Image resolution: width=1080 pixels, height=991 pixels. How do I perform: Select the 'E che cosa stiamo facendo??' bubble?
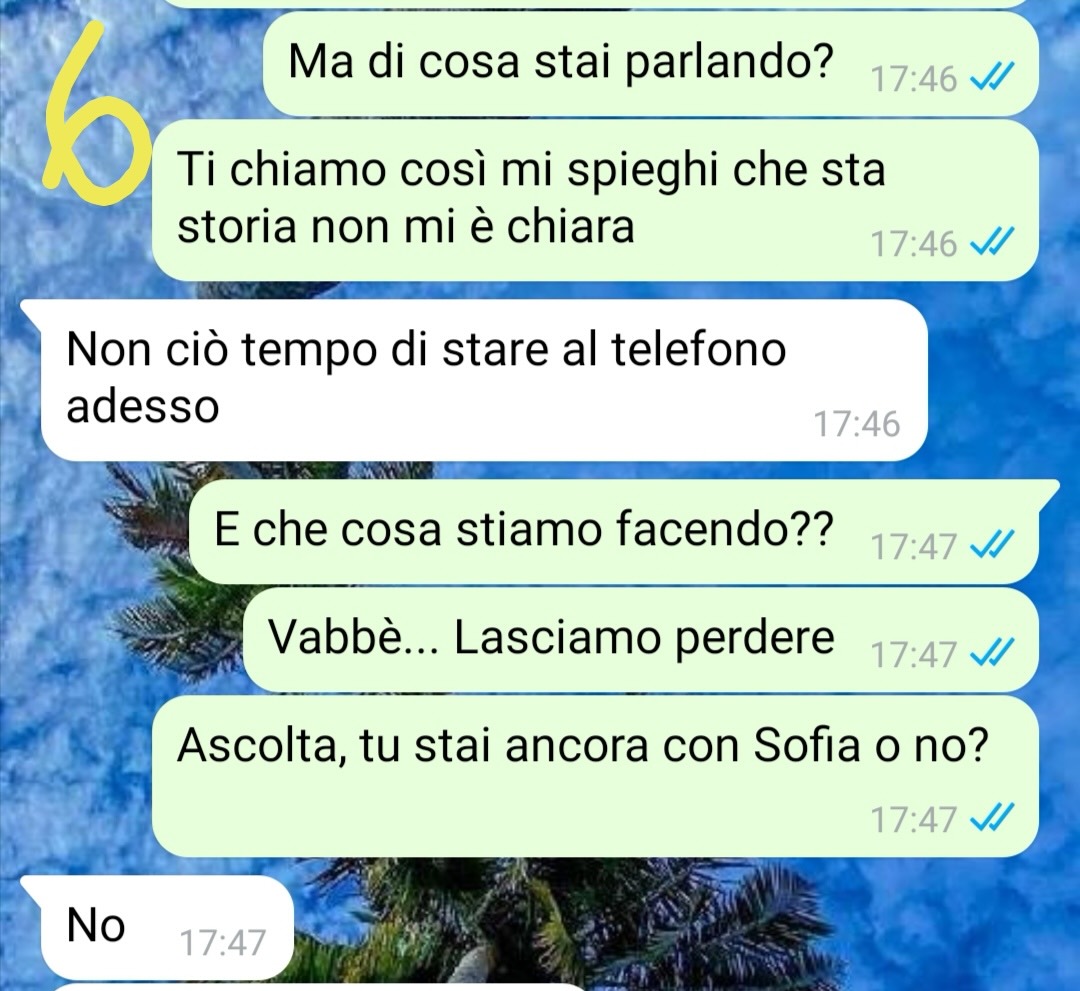[614, 532]
